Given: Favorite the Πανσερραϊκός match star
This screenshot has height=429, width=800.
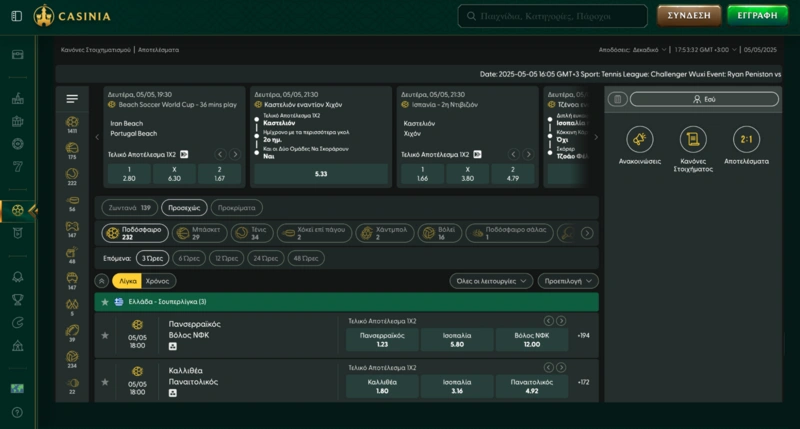Looking at the screenshot, I should (x=105, y=336).
